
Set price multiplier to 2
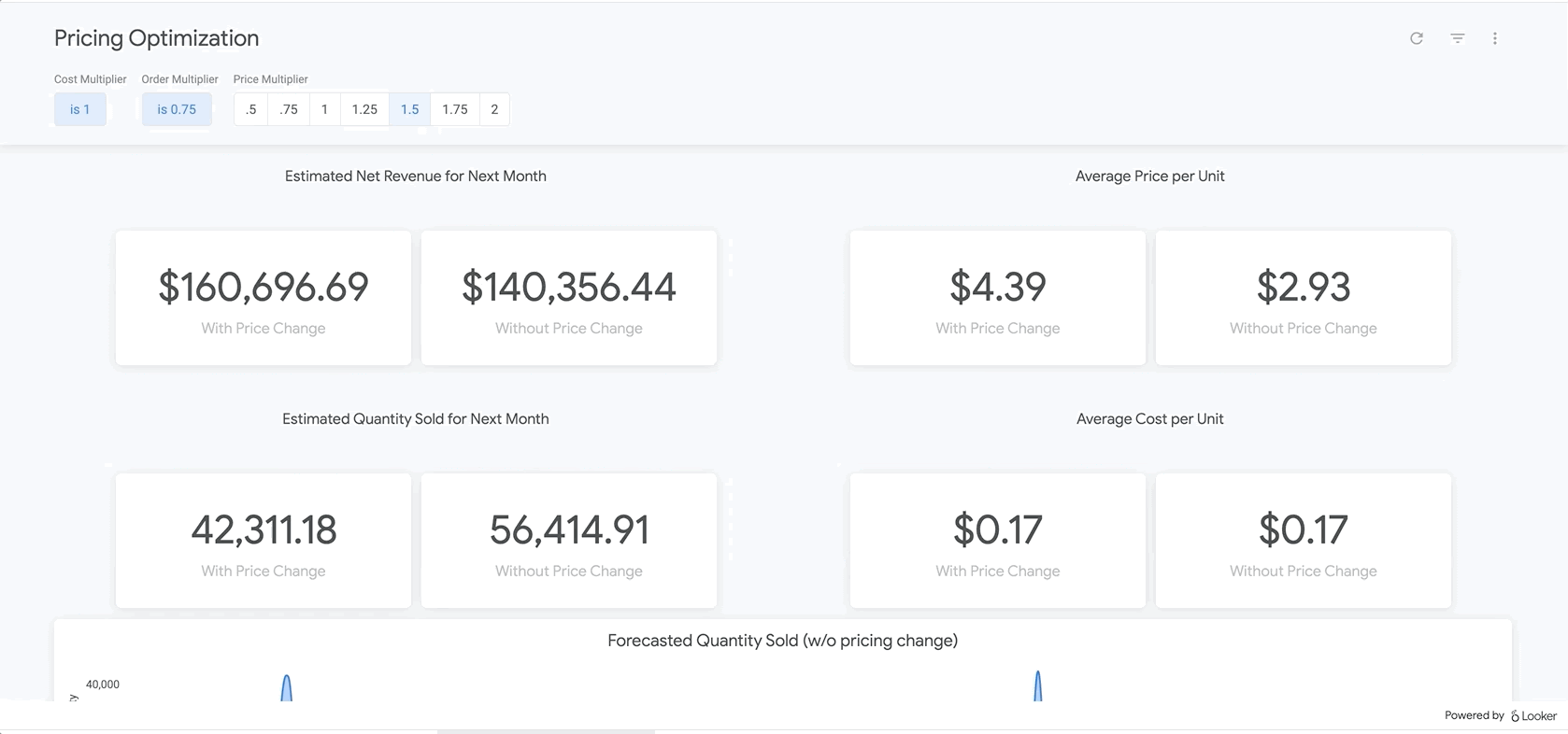(494, 109)
